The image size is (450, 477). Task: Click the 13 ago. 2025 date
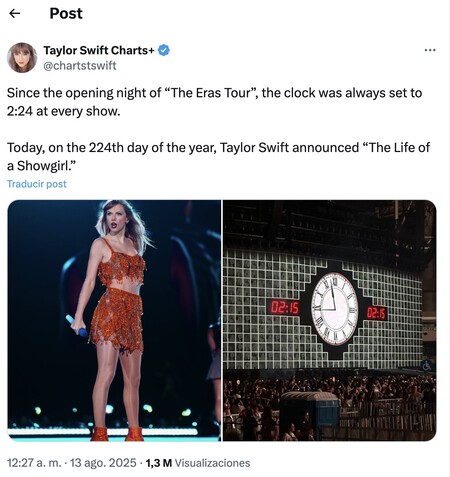(103, 463)
